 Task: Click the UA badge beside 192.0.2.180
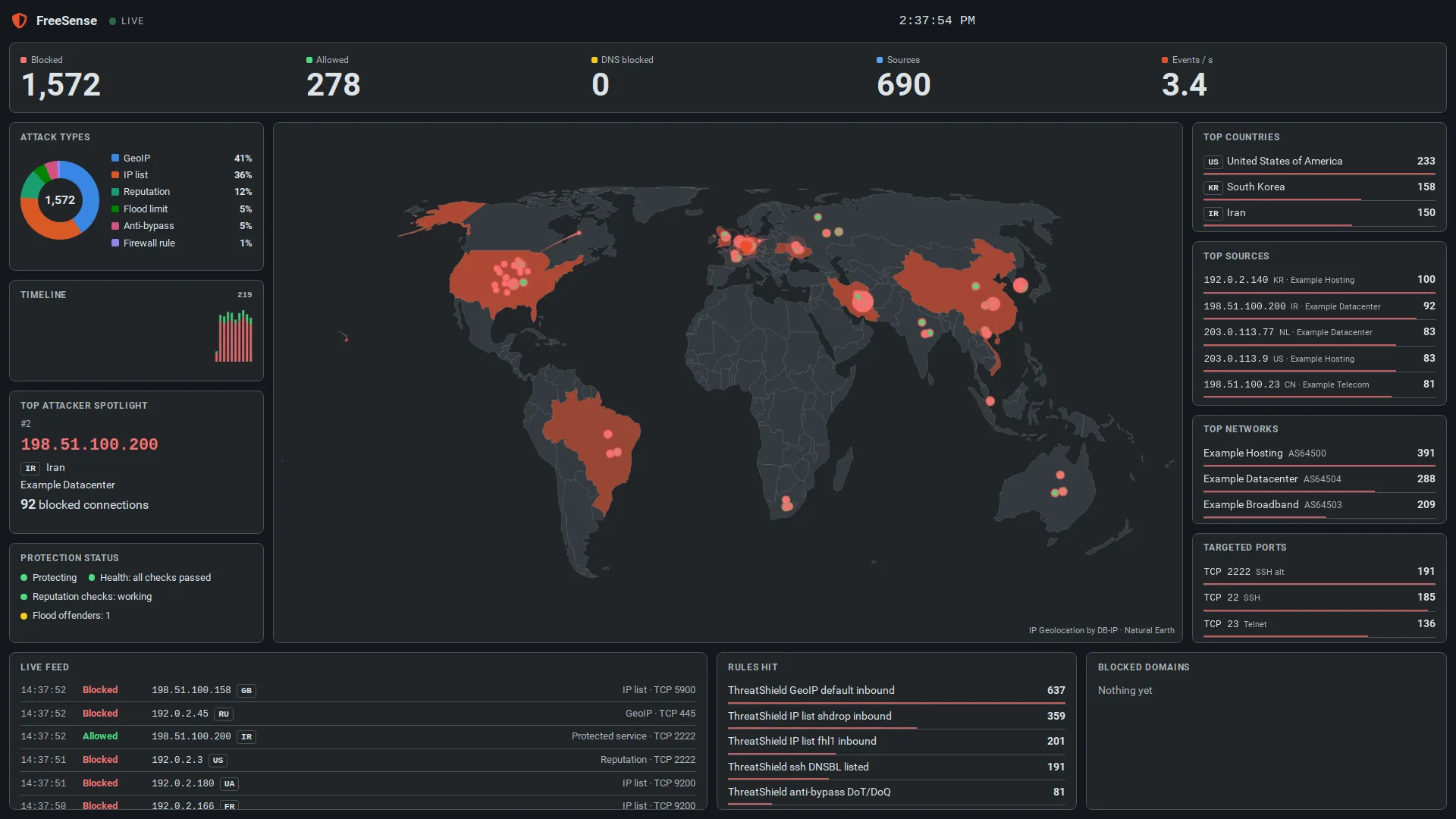pyautogui.click(x=230, y=783)
